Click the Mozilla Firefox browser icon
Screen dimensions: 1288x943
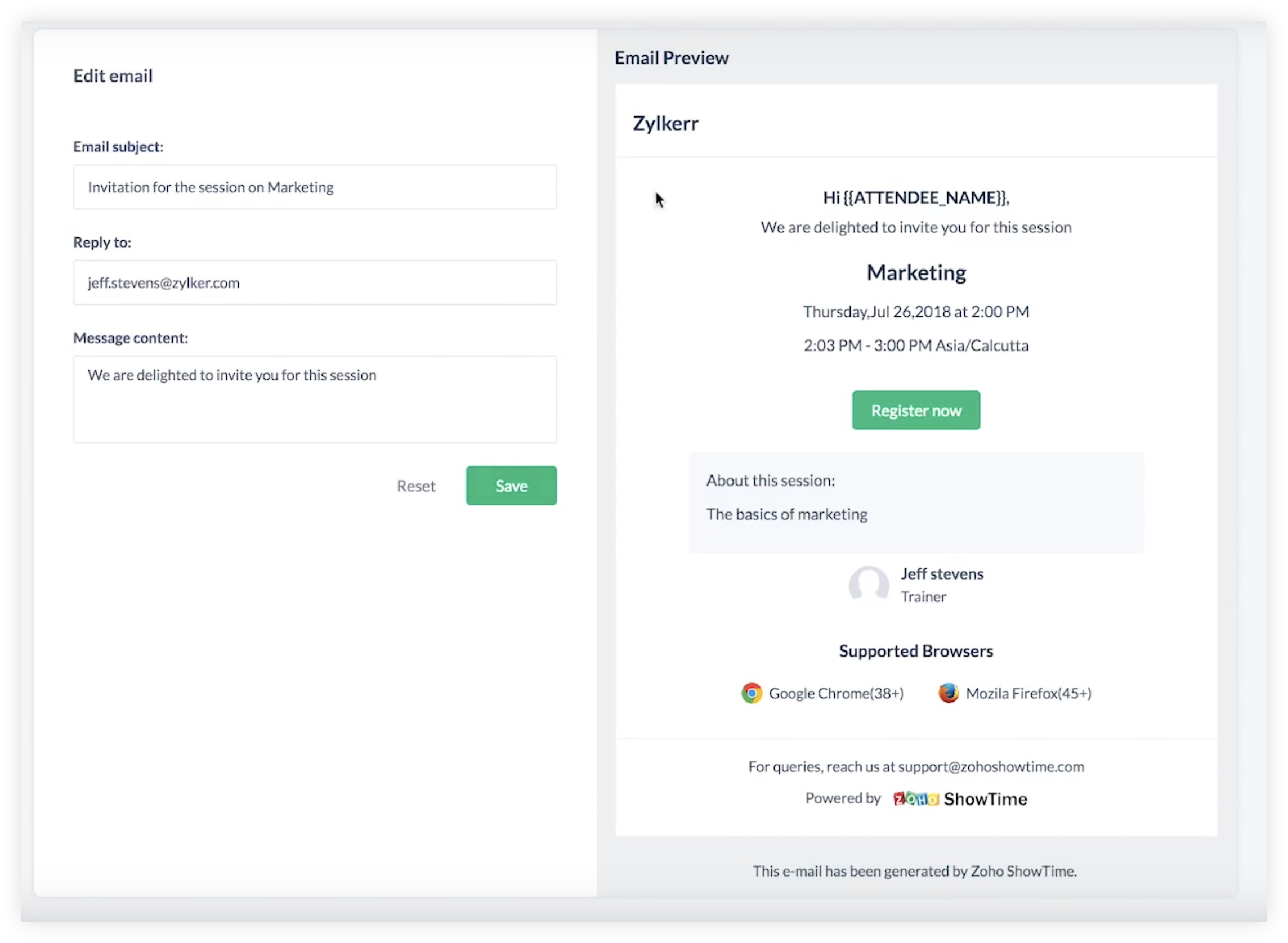click(x=948, y=693)
